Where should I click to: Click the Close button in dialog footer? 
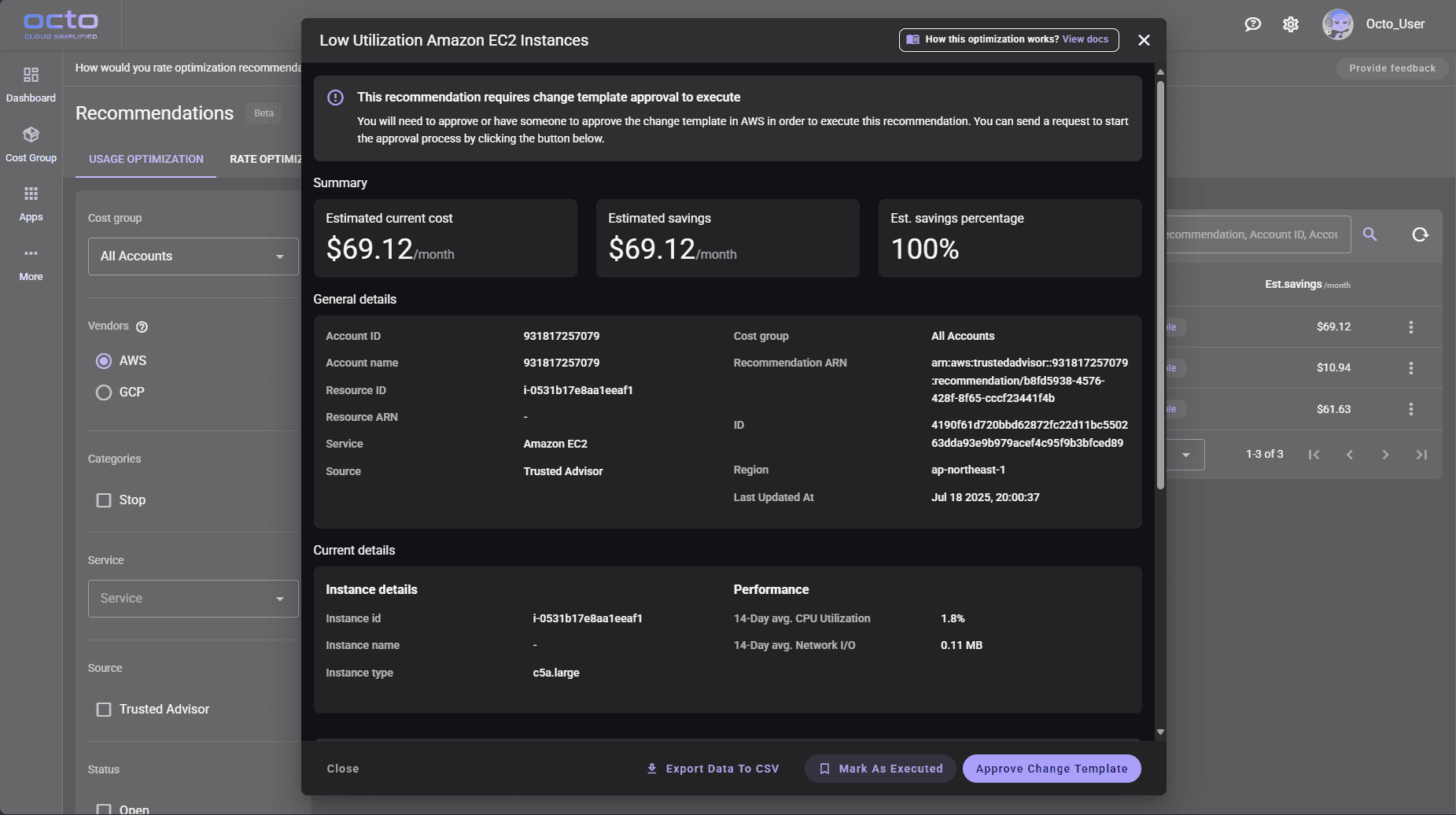click(x=343, y=769)
